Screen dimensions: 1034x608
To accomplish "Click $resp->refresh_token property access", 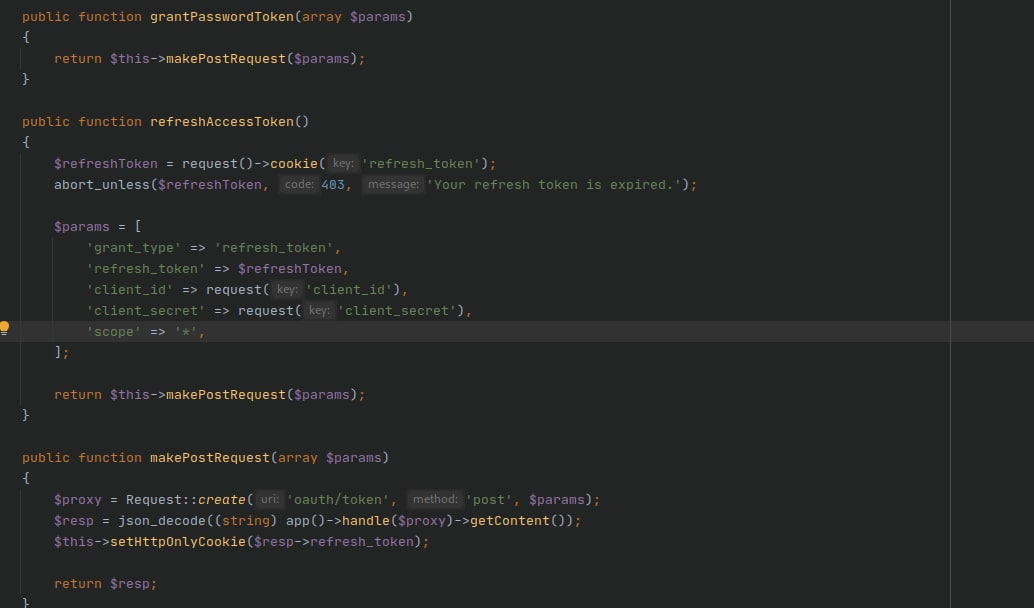I will 334,542.
